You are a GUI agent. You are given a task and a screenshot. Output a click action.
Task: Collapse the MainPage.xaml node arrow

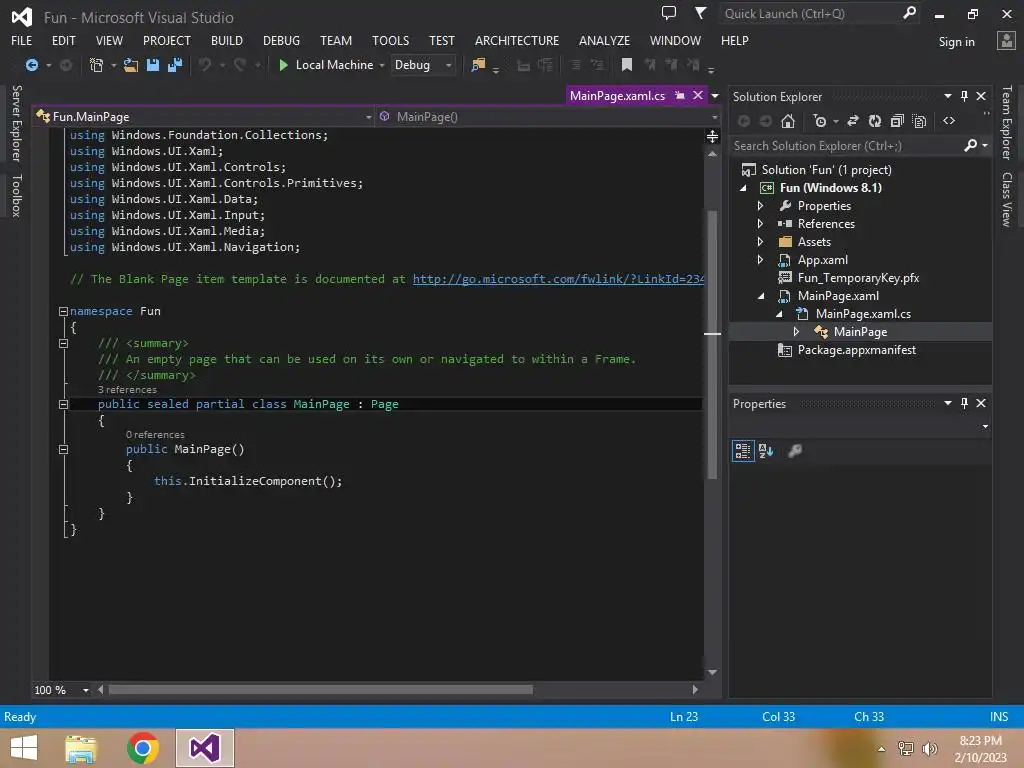pyautogui.click(x=761, y=296)
